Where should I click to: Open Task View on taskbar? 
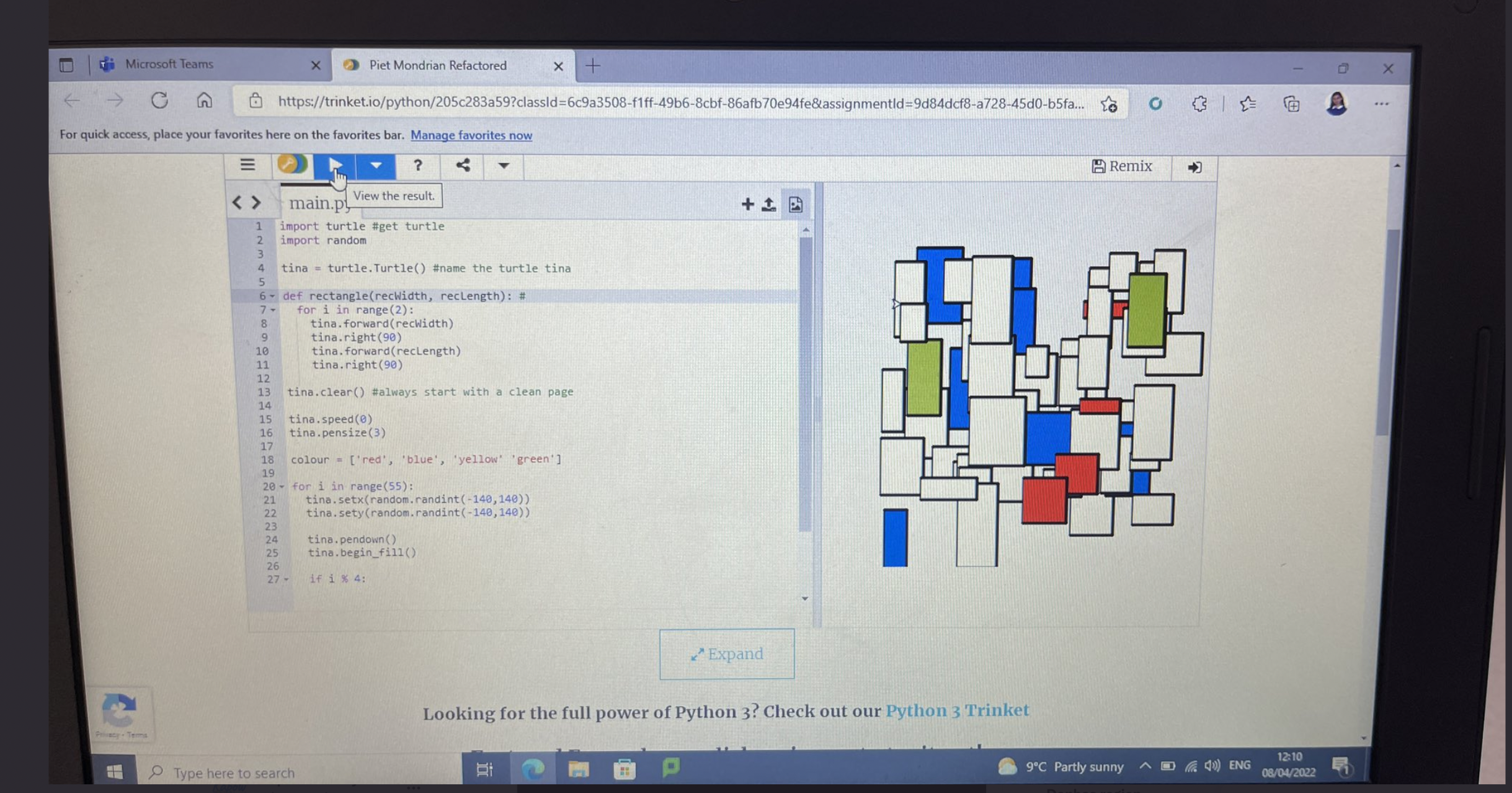[484, 769]
